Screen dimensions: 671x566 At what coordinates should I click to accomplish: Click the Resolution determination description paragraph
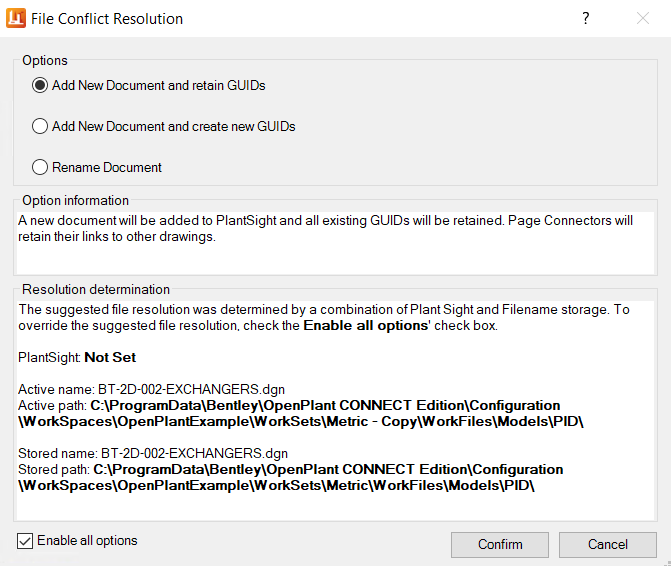(x=324, y=317)
